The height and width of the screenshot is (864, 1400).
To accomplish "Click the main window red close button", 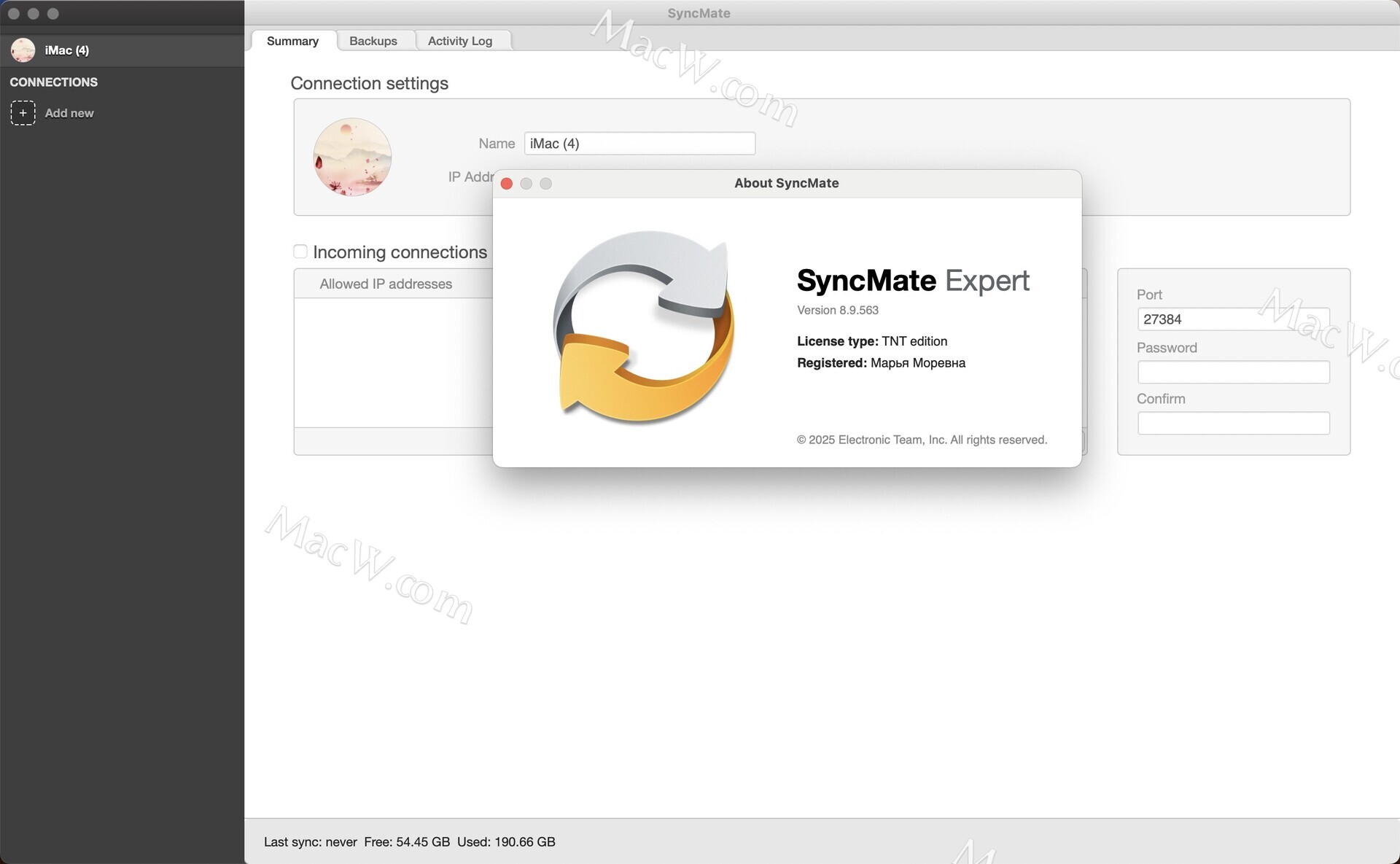I will tap(14, 14).
